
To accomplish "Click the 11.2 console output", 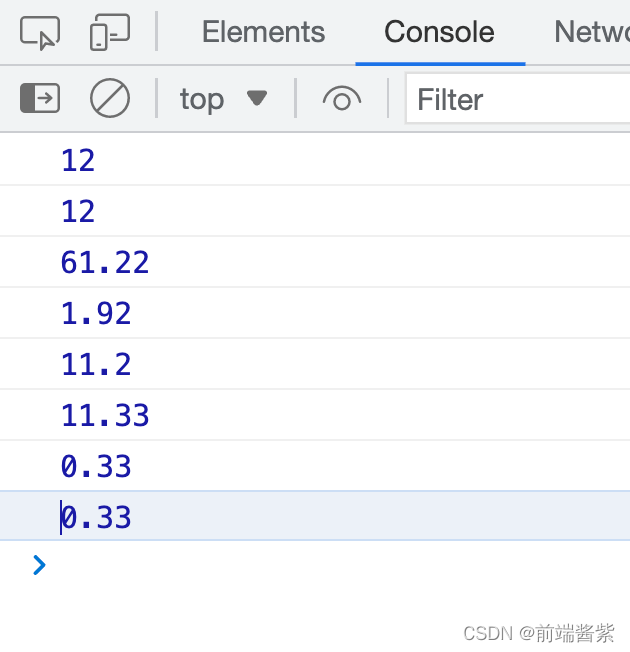I will tap(96, 364).
